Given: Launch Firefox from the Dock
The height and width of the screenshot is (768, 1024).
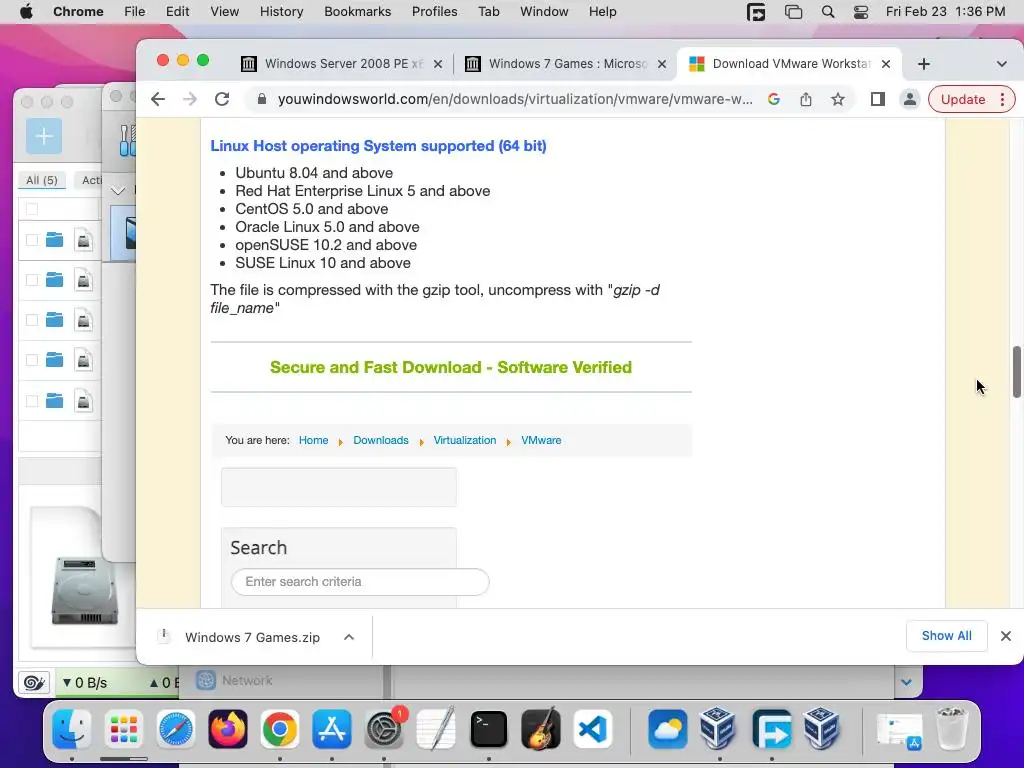Looking at the screenshot, I should 228,729.
